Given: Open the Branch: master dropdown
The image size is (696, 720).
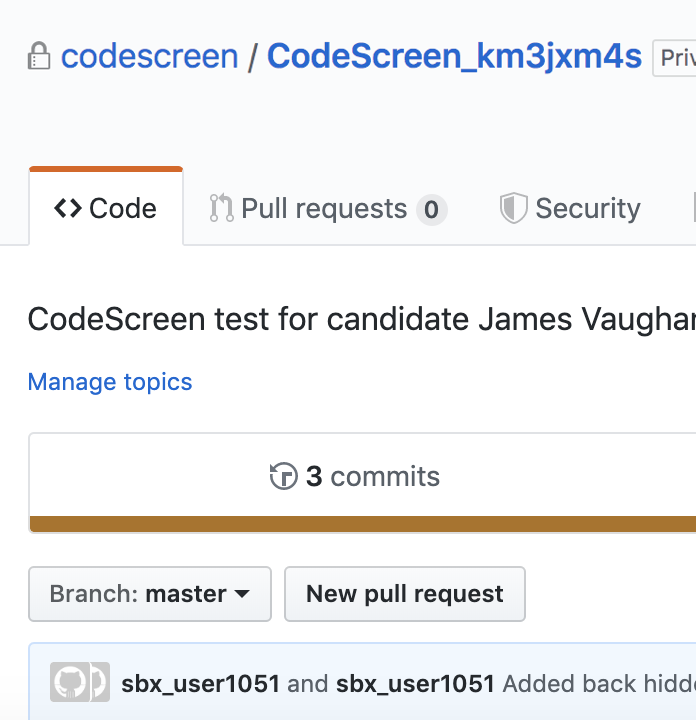Looking at the screenshot, I should (x=150, y=594).
